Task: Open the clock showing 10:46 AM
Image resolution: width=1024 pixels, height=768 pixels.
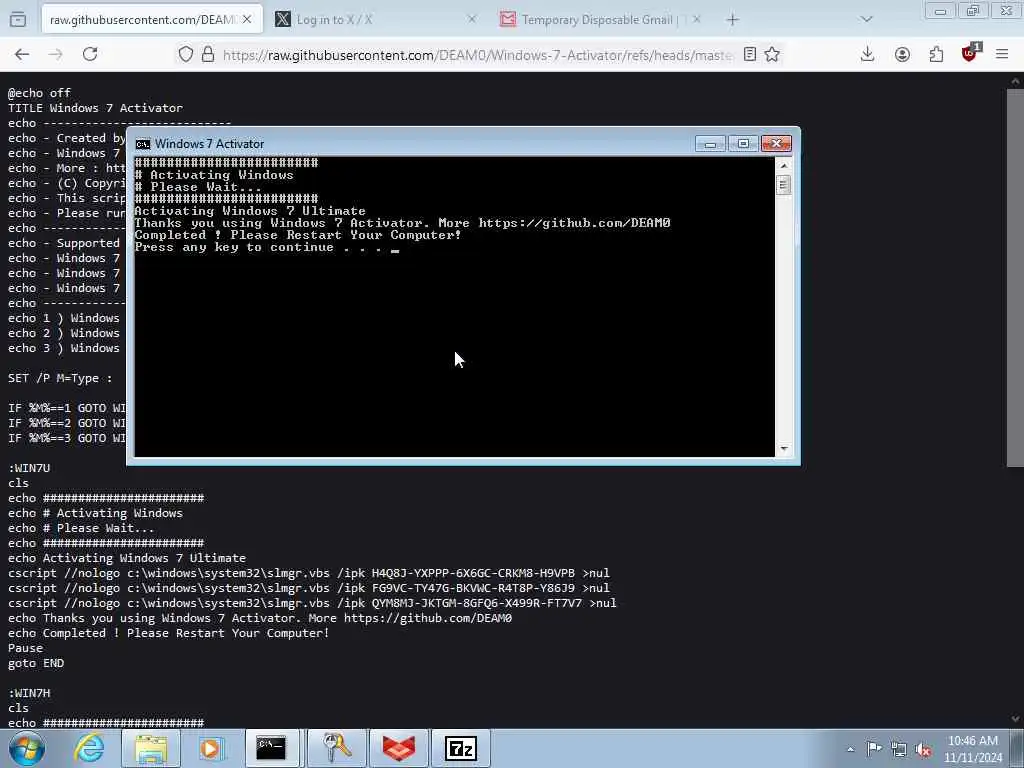Action: (x=972, y=749)
